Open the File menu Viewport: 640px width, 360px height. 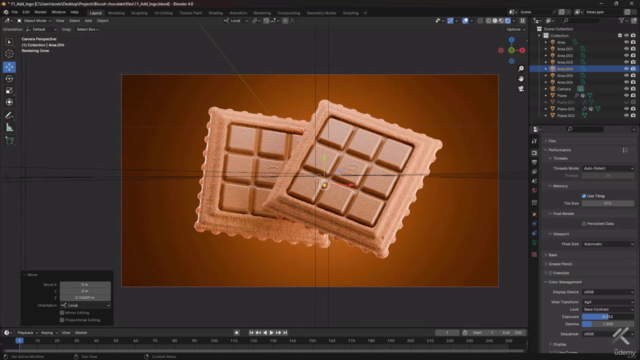click(15, 12)
